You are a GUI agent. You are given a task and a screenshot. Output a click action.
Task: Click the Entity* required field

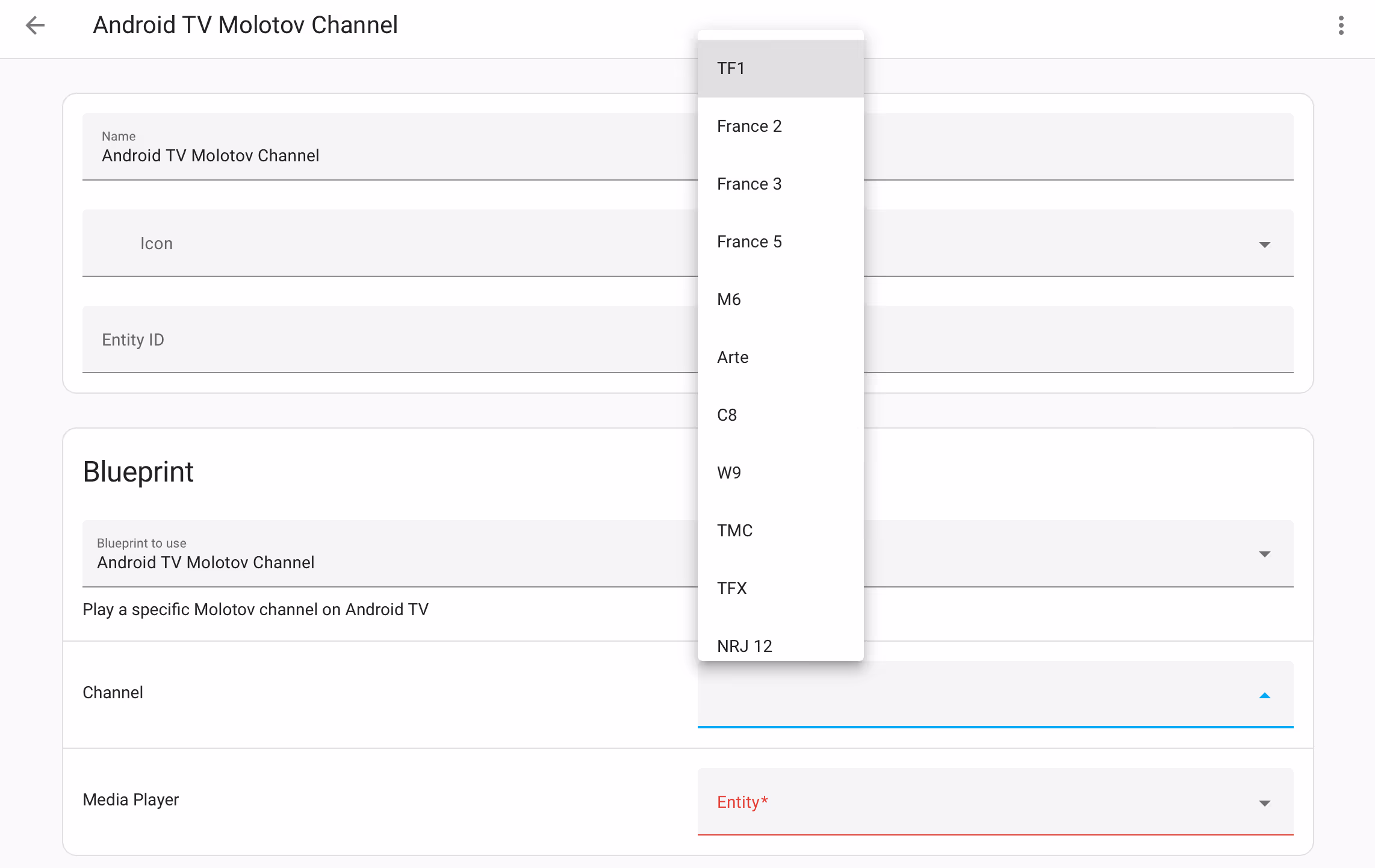pos(995,802)
